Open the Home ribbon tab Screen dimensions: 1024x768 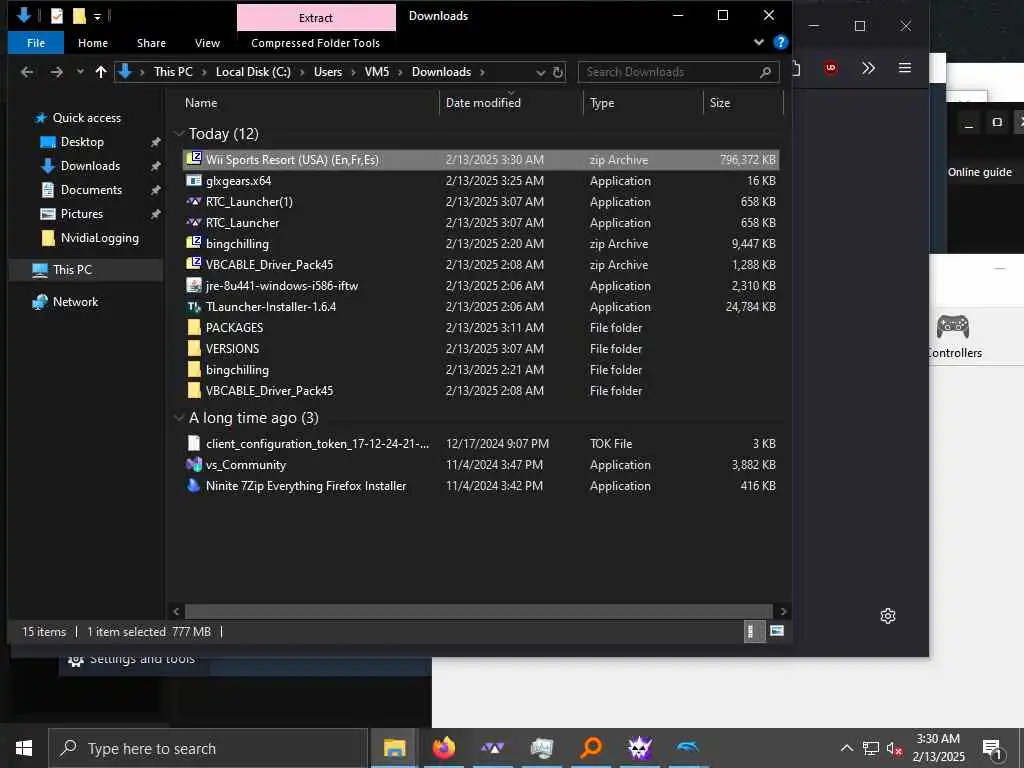coord(93,43)
